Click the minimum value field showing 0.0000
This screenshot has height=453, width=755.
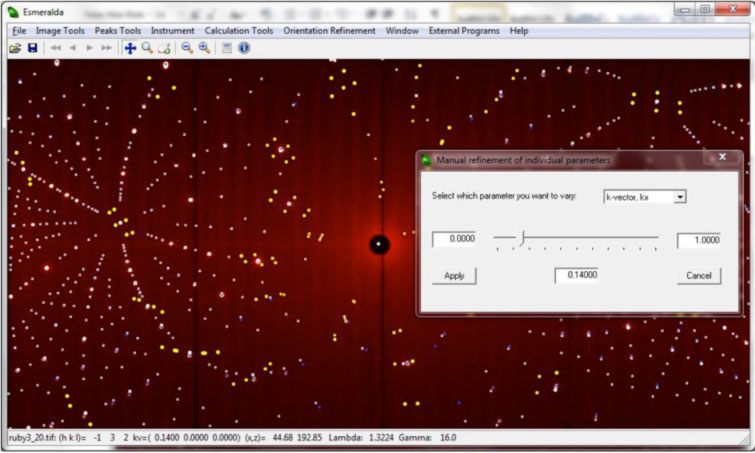click(454, 240)
